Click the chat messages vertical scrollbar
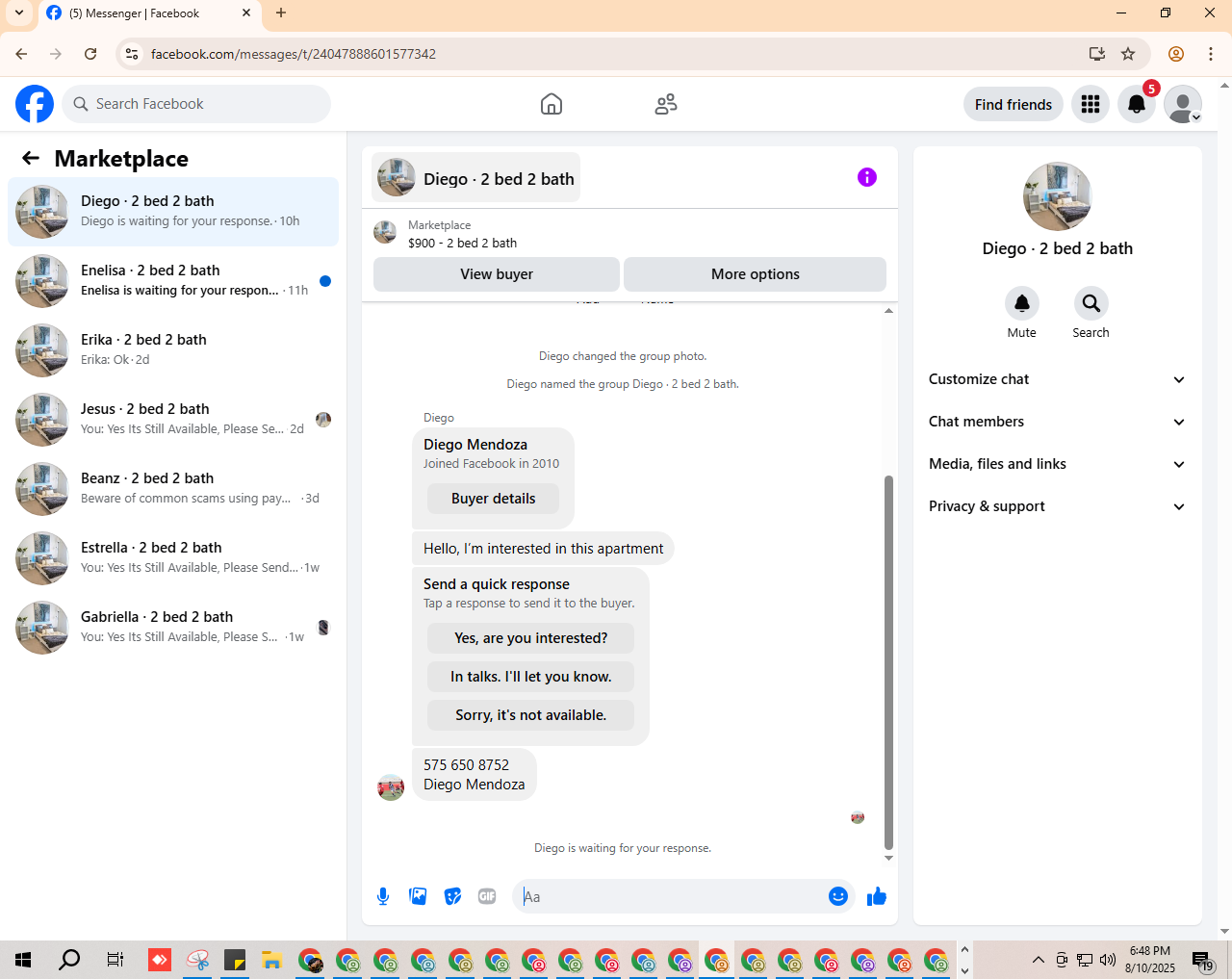1232x979 pixels. (x=888, y=662)
